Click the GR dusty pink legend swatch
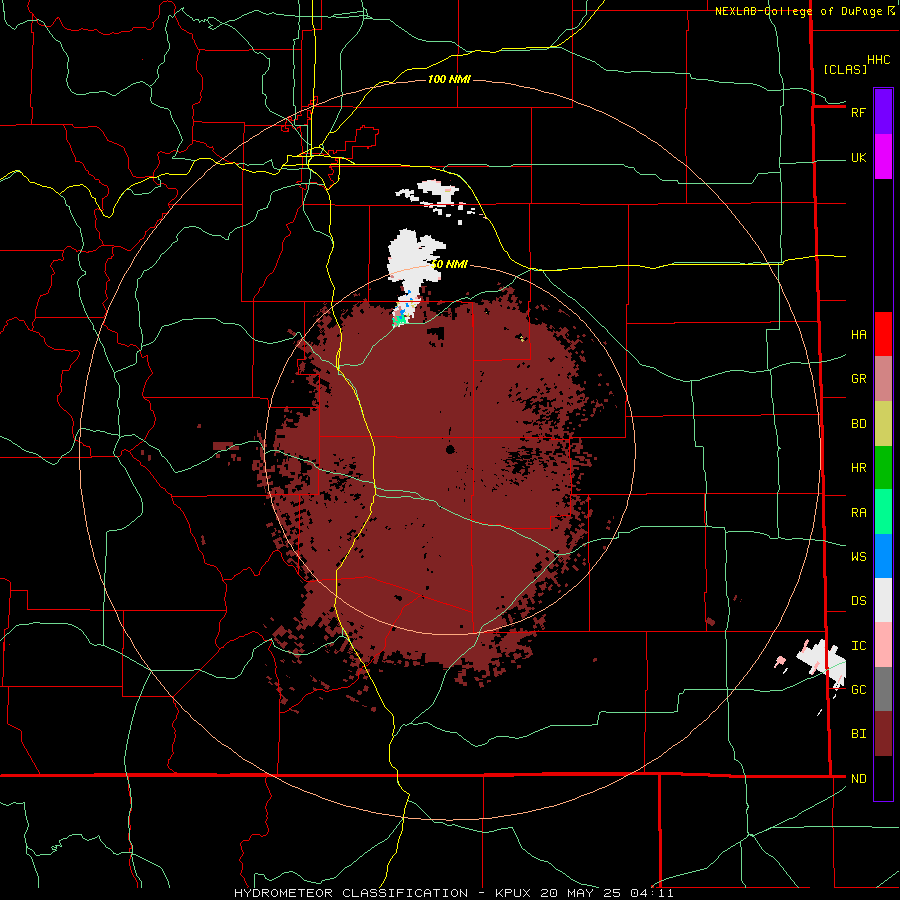 (x=883, y=379)
